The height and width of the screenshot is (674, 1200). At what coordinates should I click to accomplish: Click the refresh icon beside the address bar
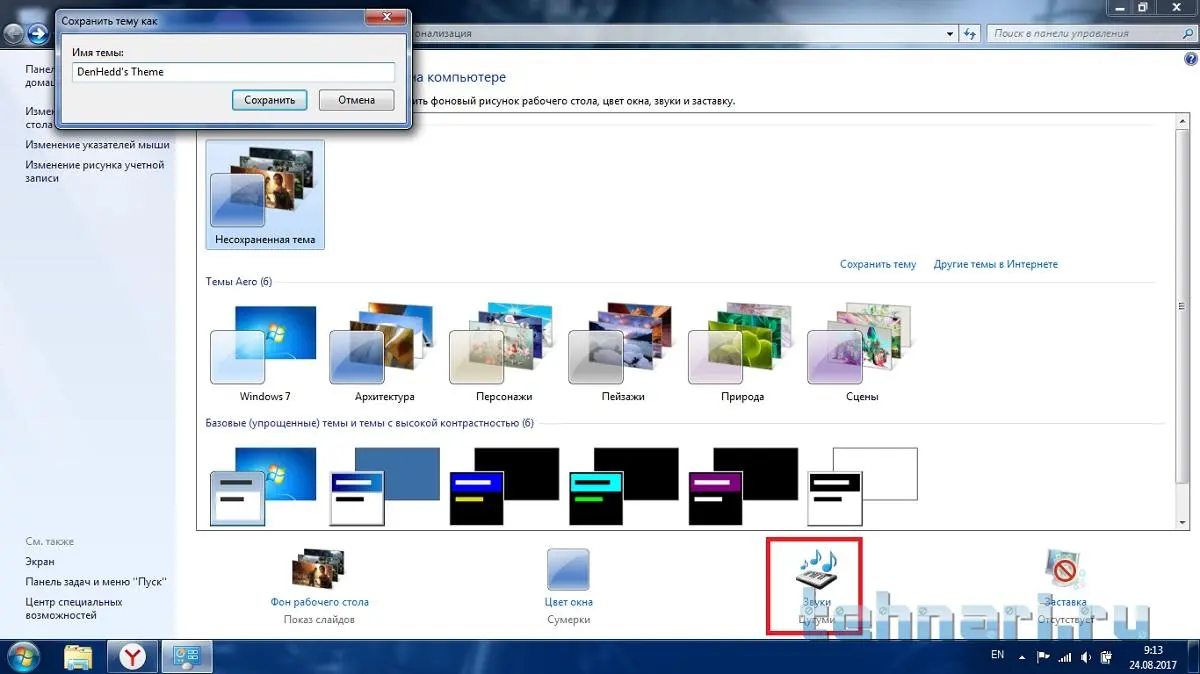(969, 34)
